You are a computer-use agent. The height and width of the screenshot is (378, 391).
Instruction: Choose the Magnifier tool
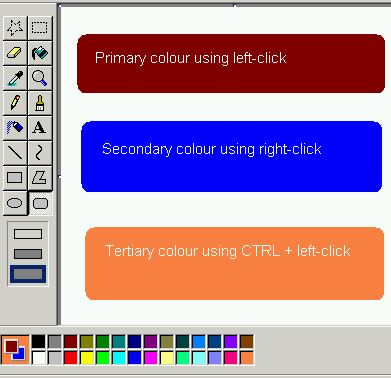40,78
